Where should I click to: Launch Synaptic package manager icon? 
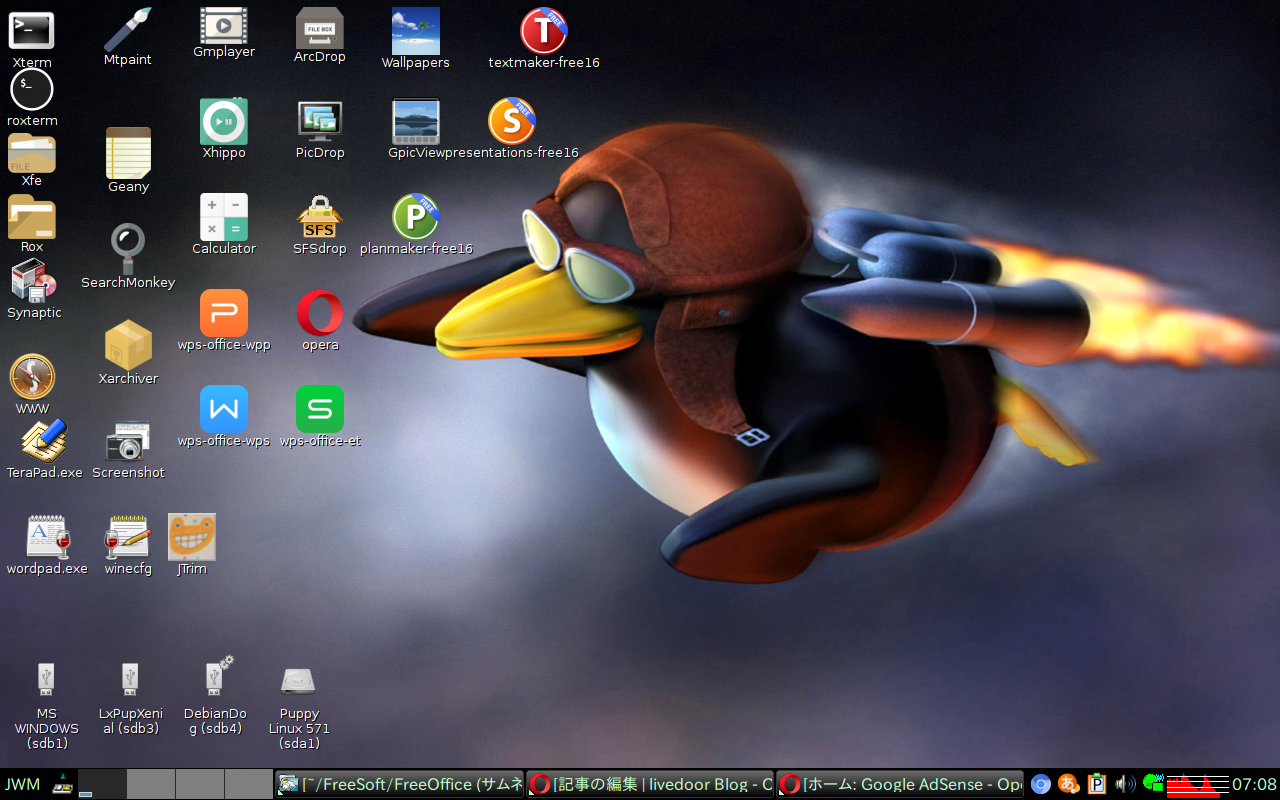coord(33,280)
